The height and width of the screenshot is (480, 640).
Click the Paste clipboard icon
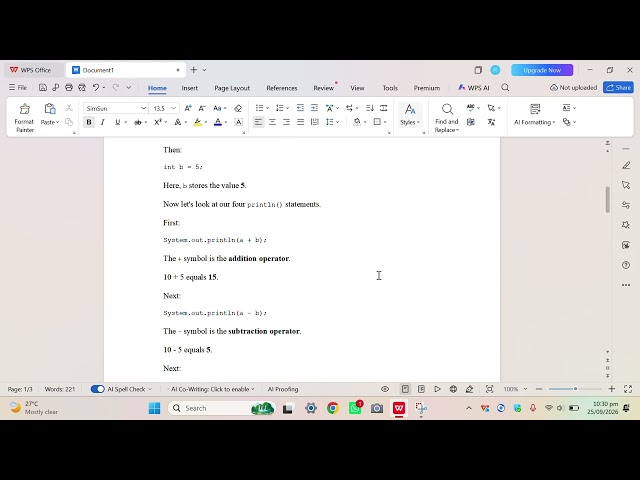coord(50,109)
